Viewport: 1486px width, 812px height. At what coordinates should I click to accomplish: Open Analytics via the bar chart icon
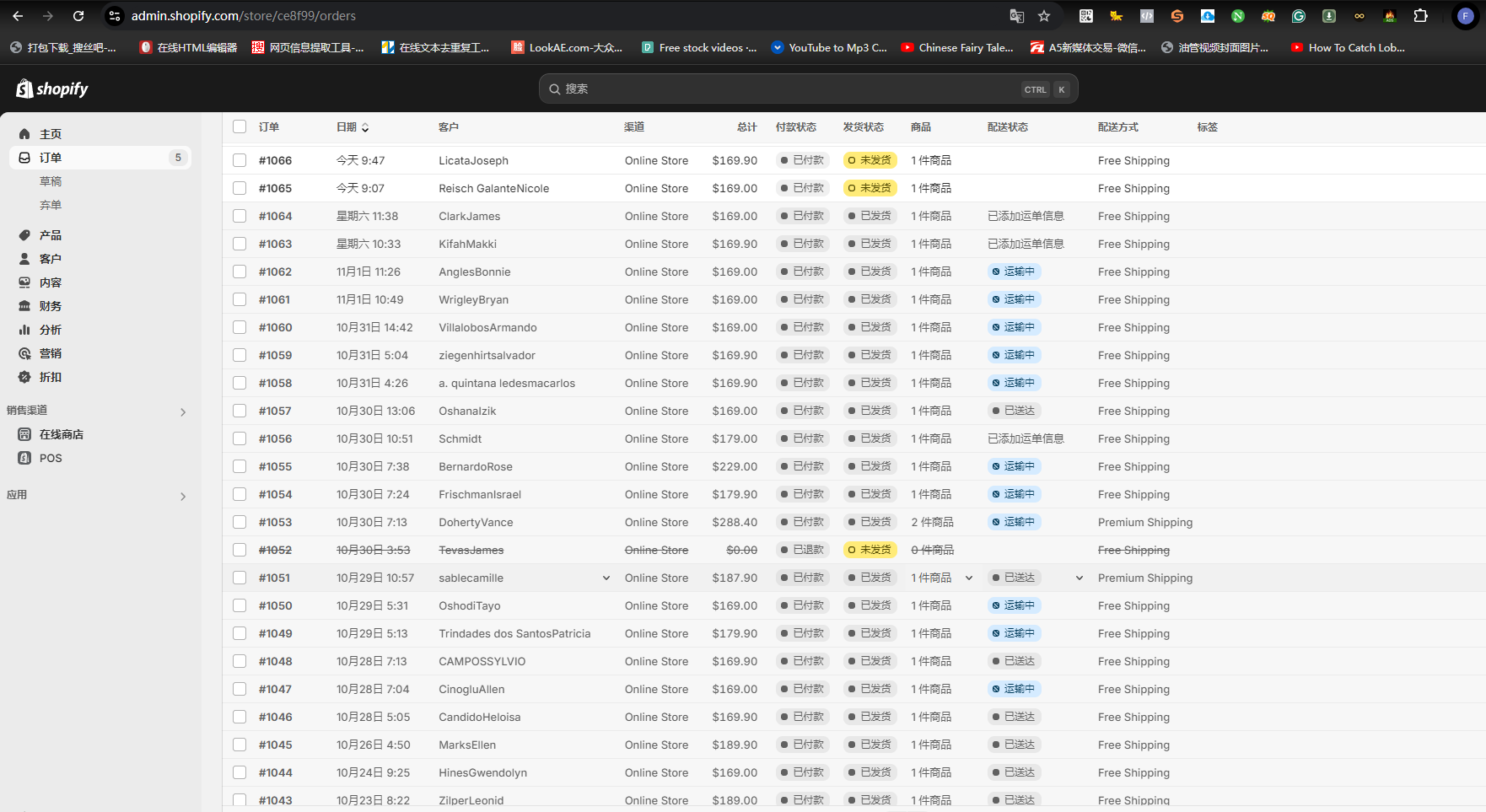[24, 330]
